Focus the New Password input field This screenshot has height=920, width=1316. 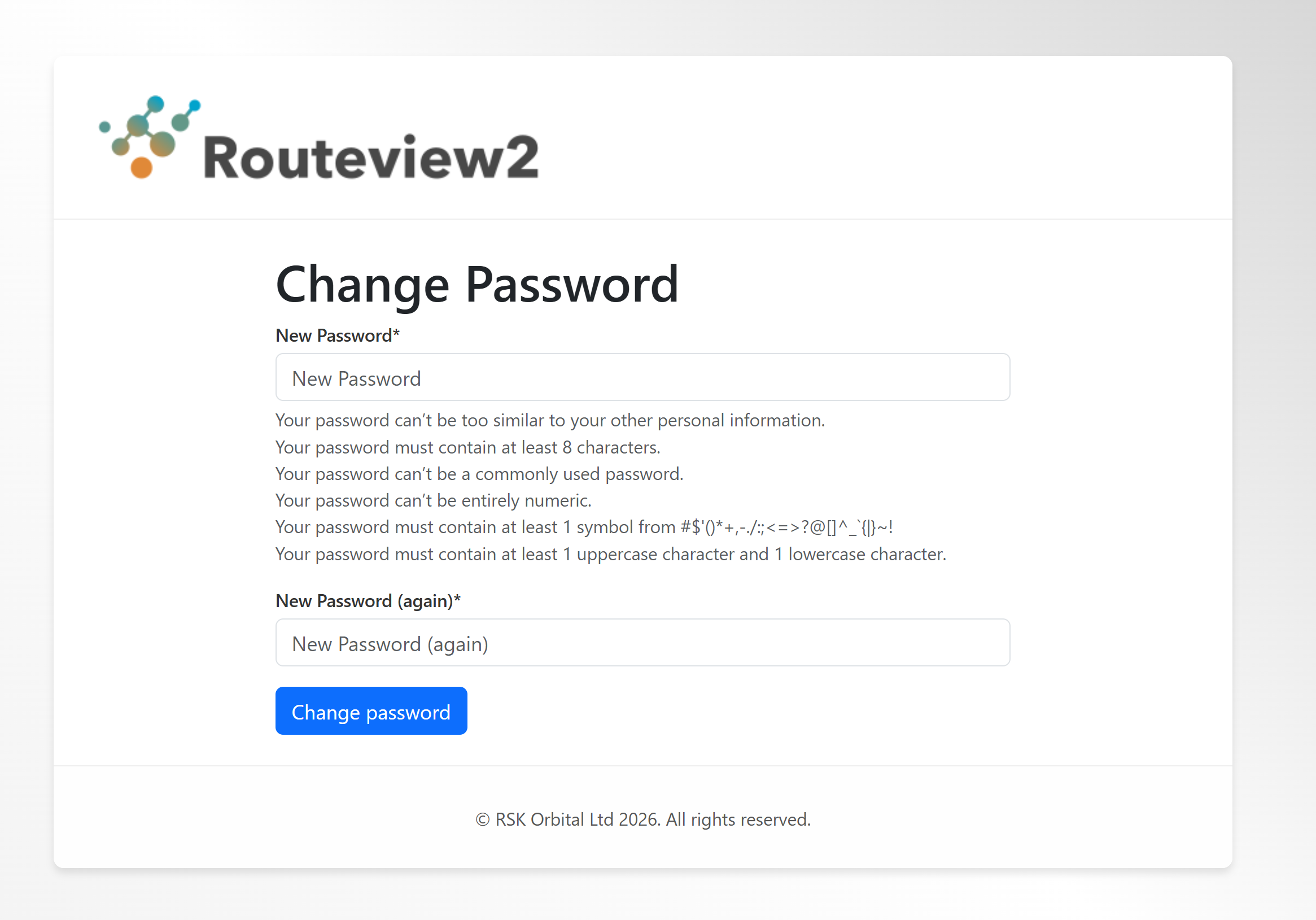(642, 377)
